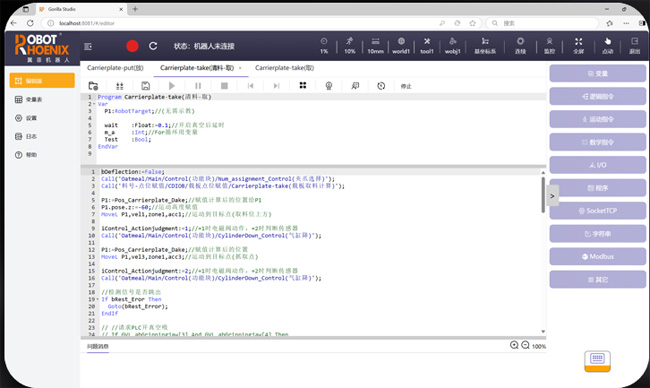Screen dimensions: 650x388
Task: Click the four-squares grid icon
Action: point(303,85)
